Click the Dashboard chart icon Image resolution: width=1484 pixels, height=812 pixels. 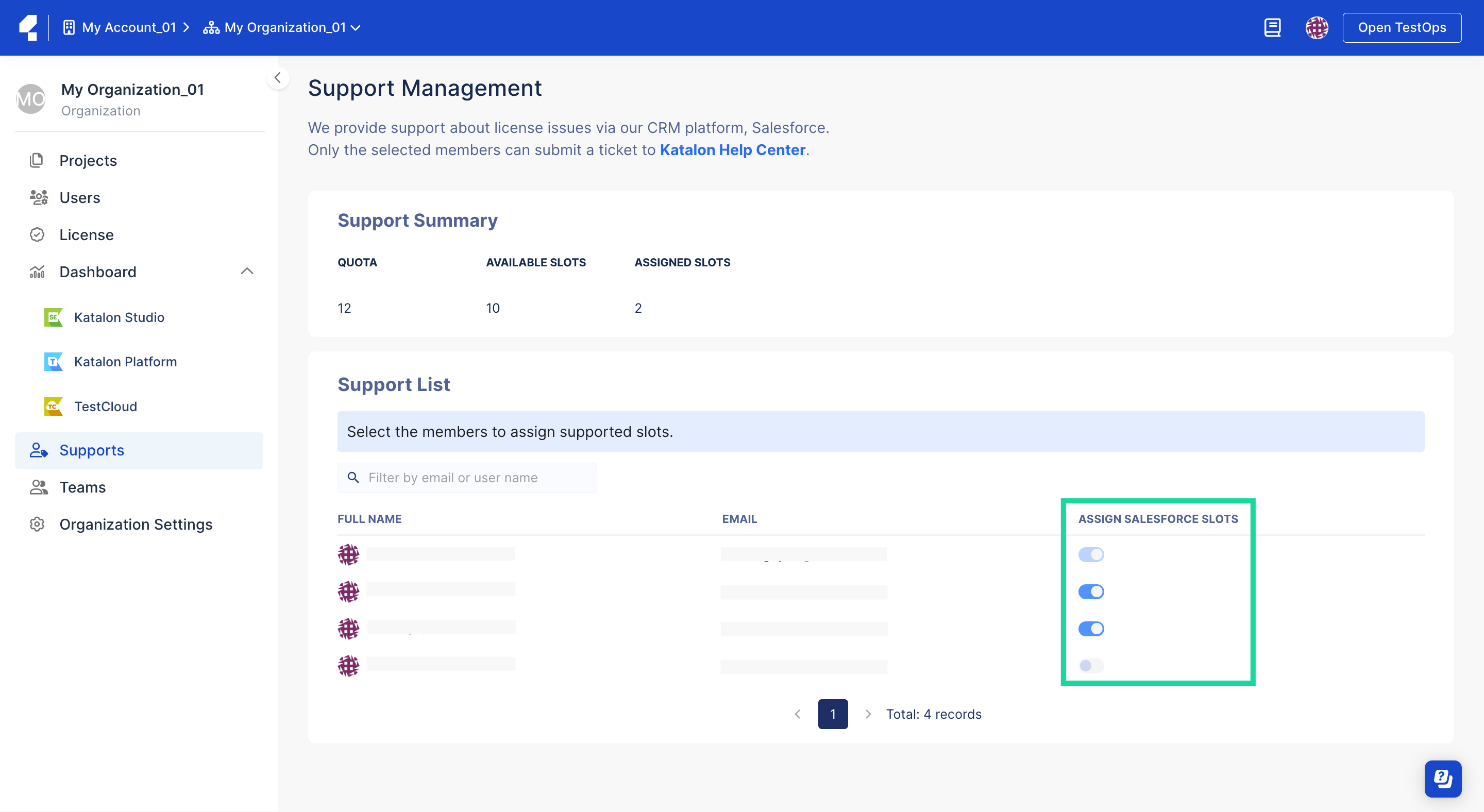(x=37, y=272)
